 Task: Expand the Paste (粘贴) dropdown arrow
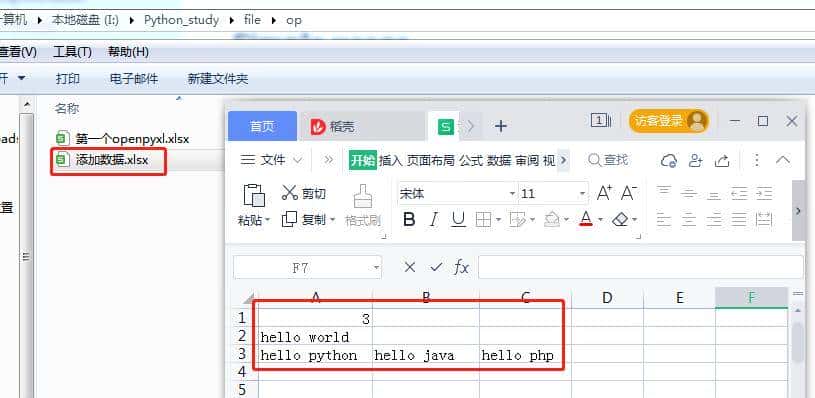pyautogui.click(x=268, y=220)
